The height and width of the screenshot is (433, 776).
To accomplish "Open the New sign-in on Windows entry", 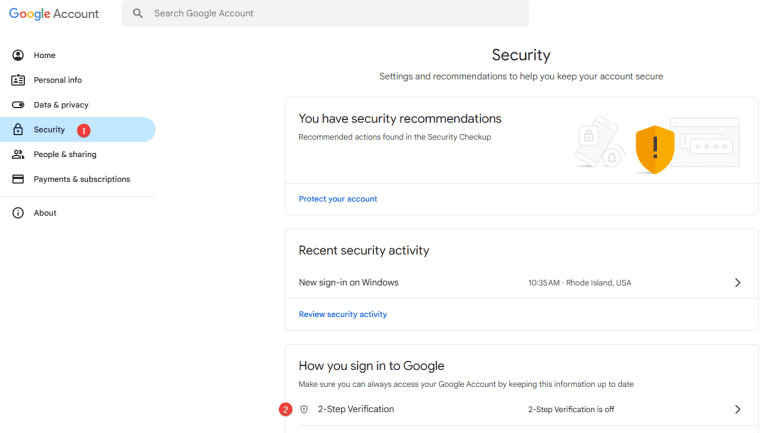I will pyautogui.click(x=349, y=283).
